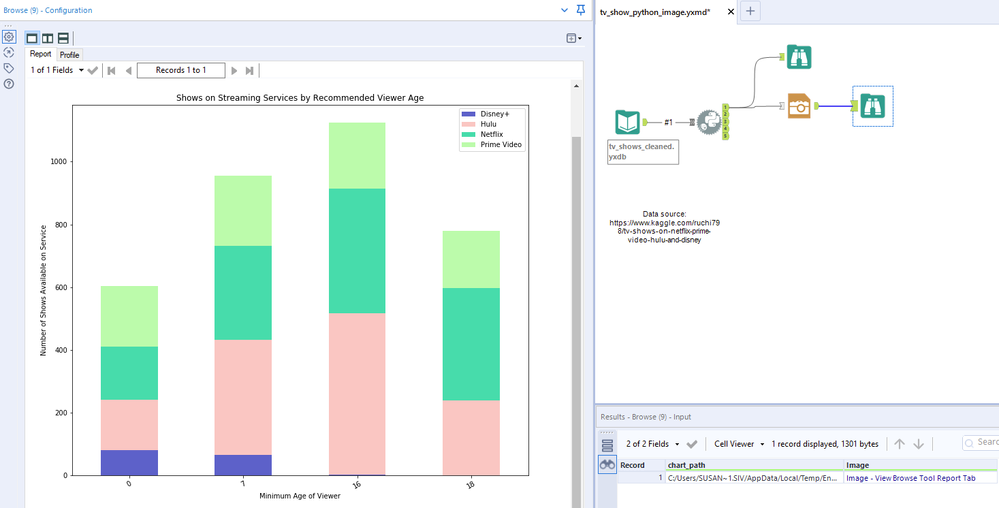The width and height of the screenshot is (999, 508).
Task: Click the Record column header
Action: [641, 465]
